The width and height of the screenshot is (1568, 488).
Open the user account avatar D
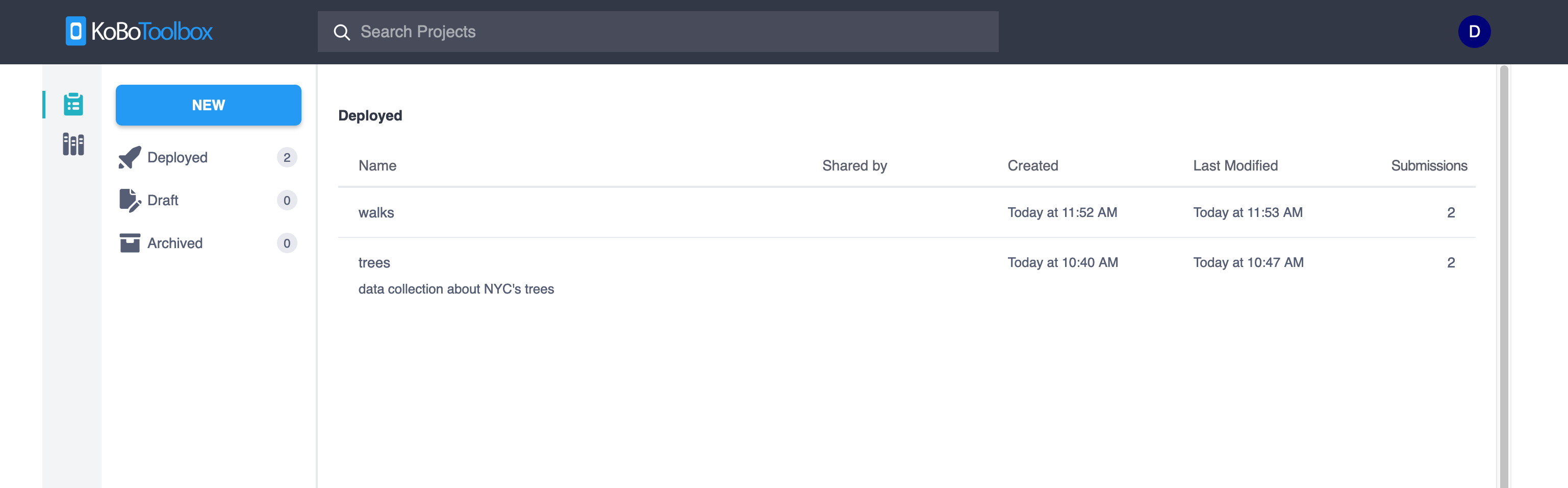(1474, 32)
